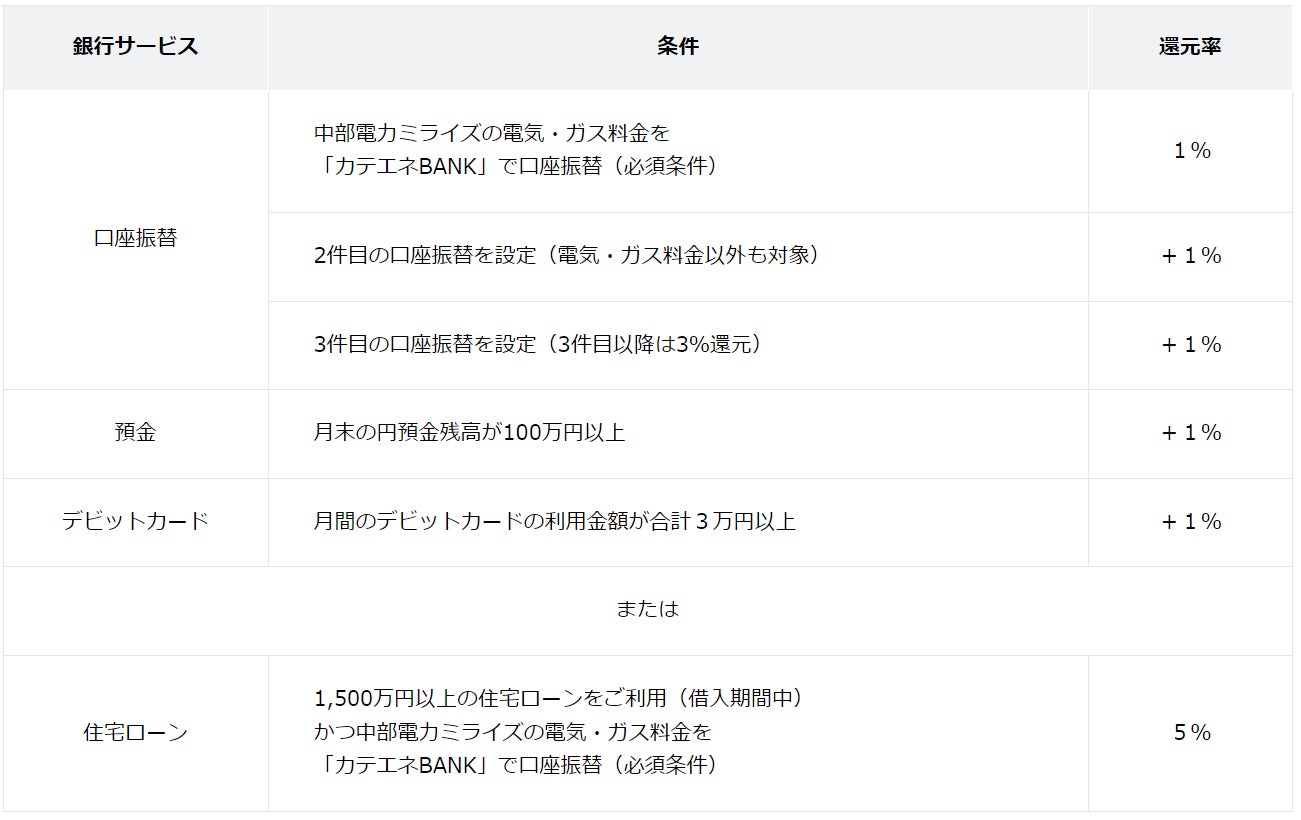Select the 3件目の口座振替を設定 condition text
1301x820 pixels.
538,345
